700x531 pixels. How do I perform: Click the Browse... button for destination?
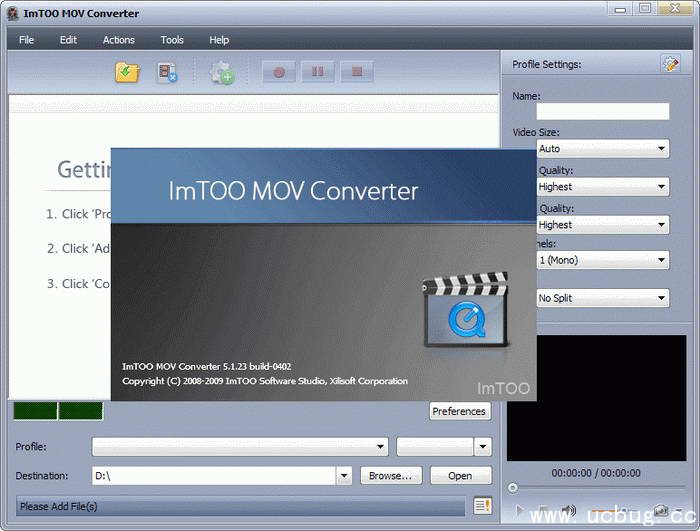(x=391, y=476)
